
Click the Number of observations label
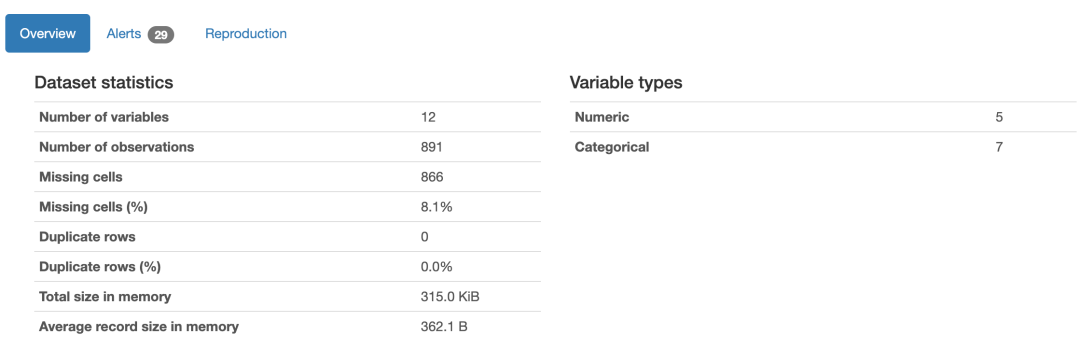(116, 147)
